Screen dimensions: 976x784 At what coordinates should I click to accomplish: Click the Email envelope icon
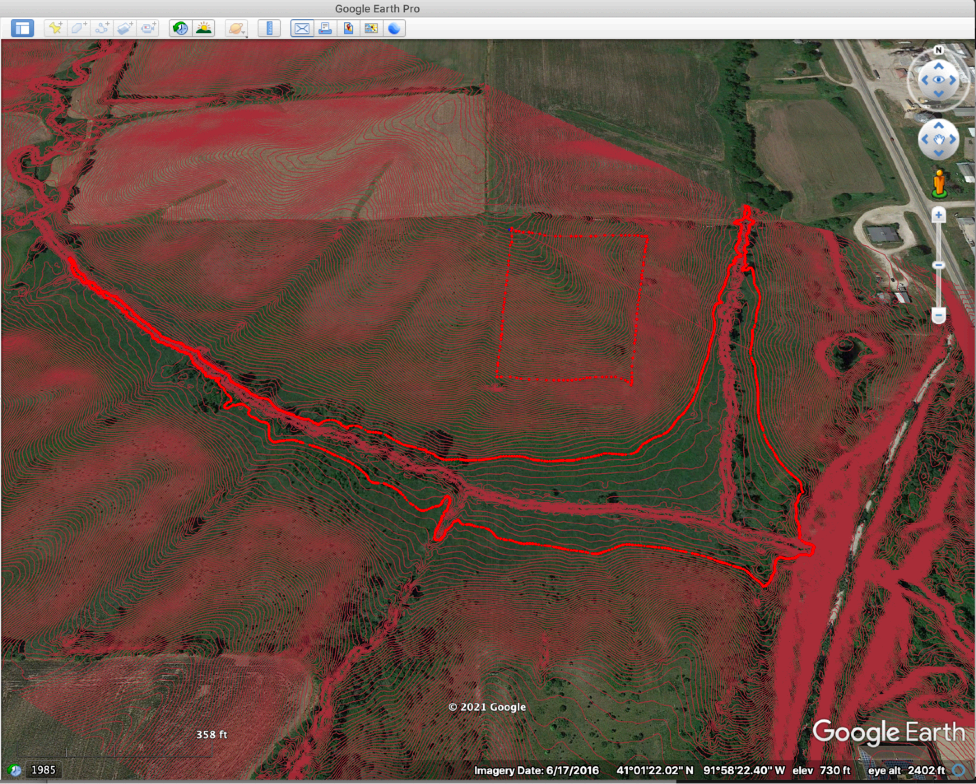(x=301, y=28)
